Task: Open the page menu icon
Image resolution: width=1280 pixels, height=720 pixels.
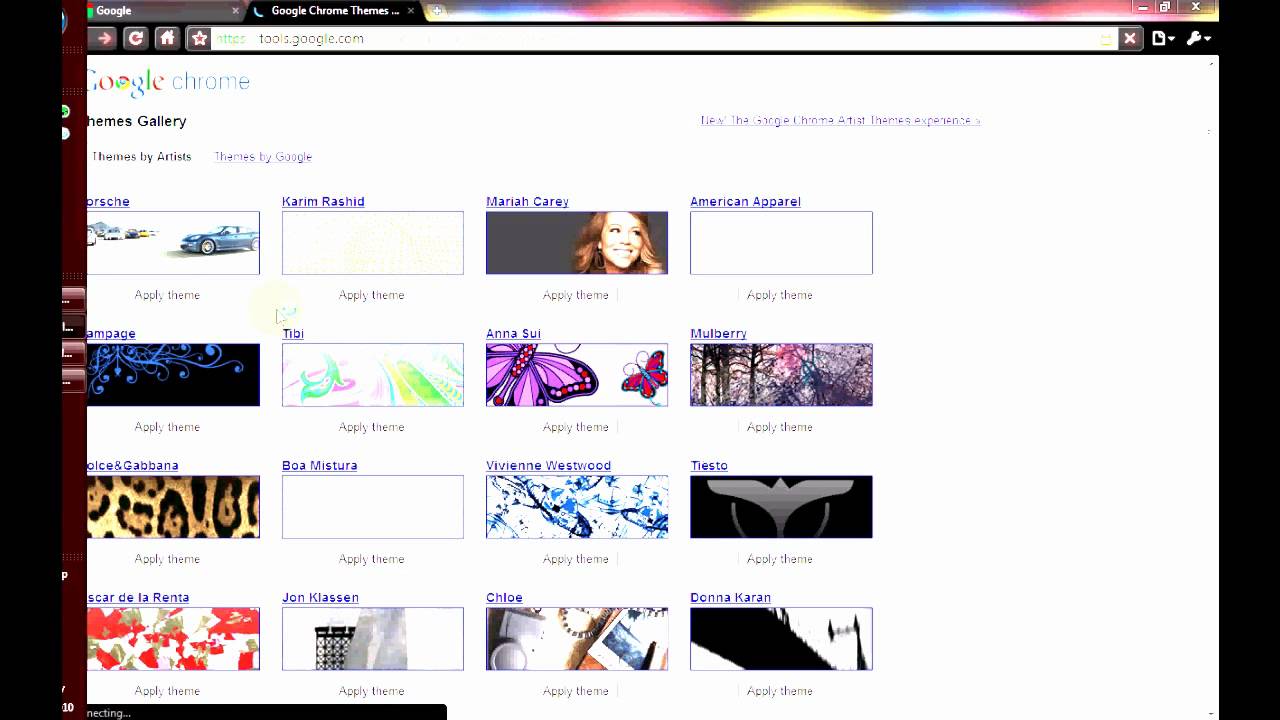Action: click(1163, 38)
